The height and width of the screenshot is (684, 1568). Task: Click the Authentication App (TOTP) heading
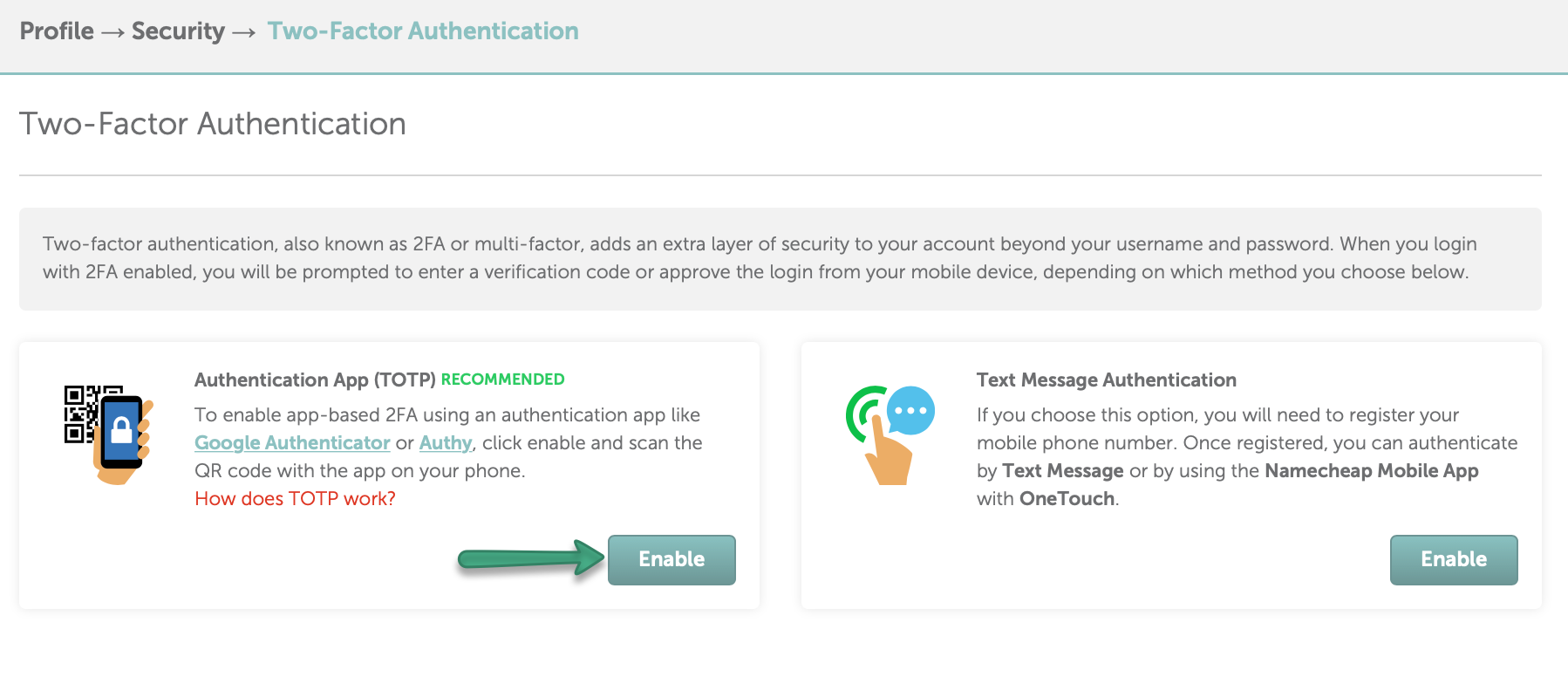point(315,380)
